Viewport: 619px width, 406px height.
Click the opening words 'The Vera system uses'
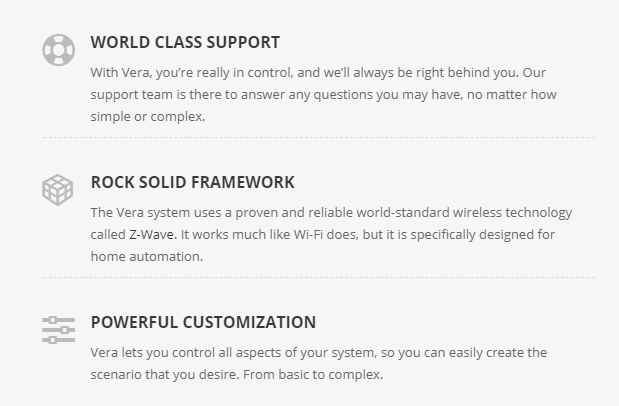coord(152,212)
